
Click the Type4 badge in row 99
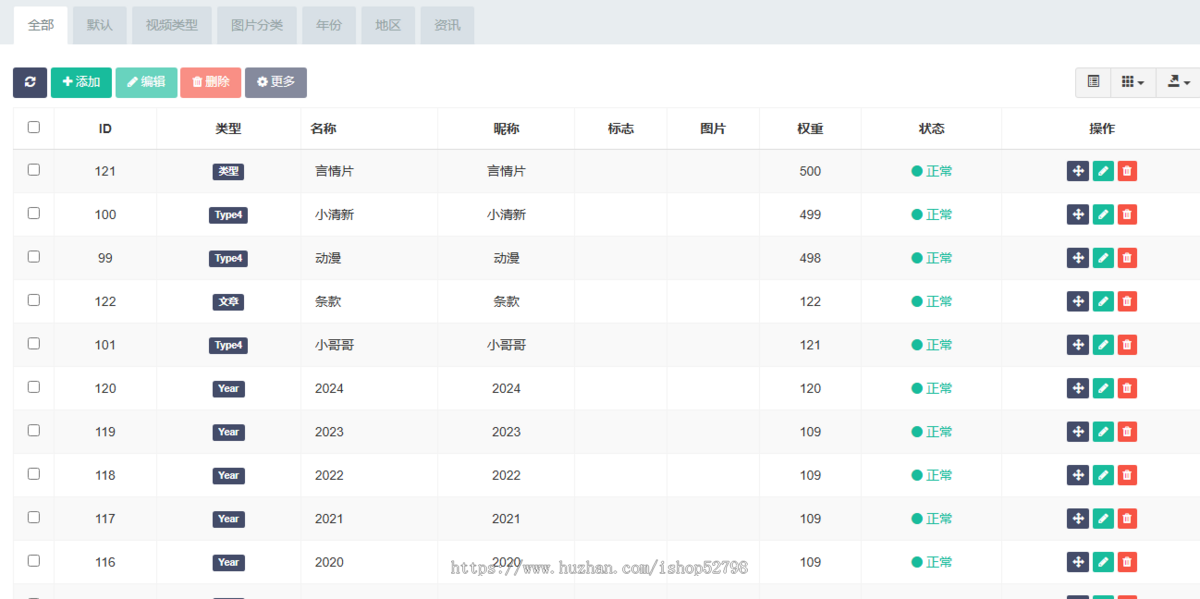click(x=228, y=258)
